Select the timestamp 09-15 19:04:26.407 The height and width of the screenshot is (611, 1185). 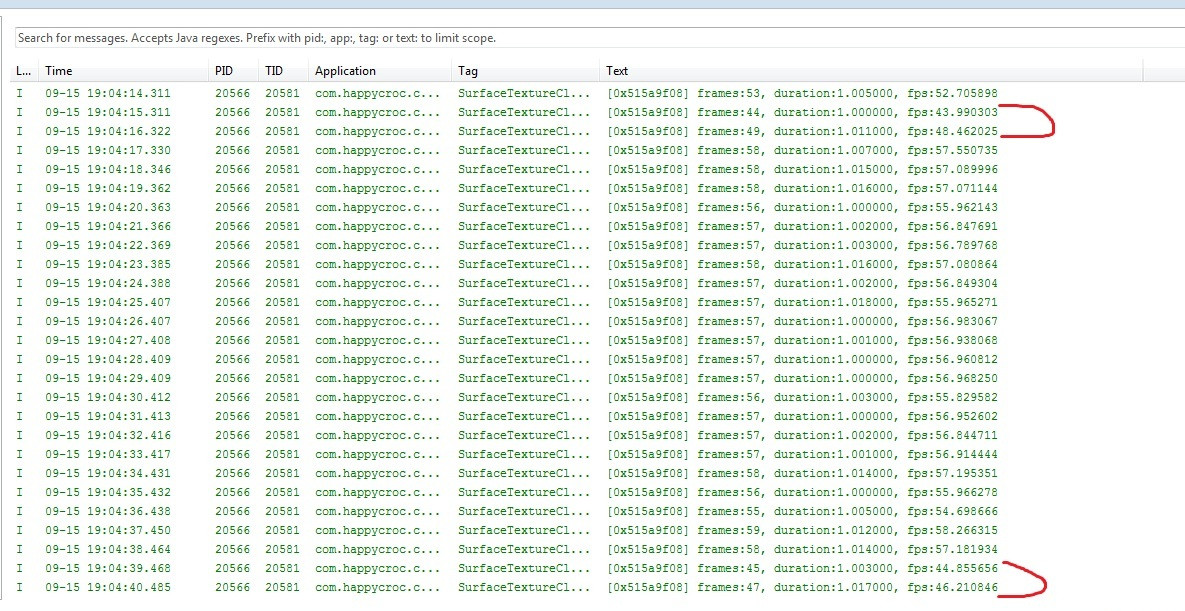point(107,321)
